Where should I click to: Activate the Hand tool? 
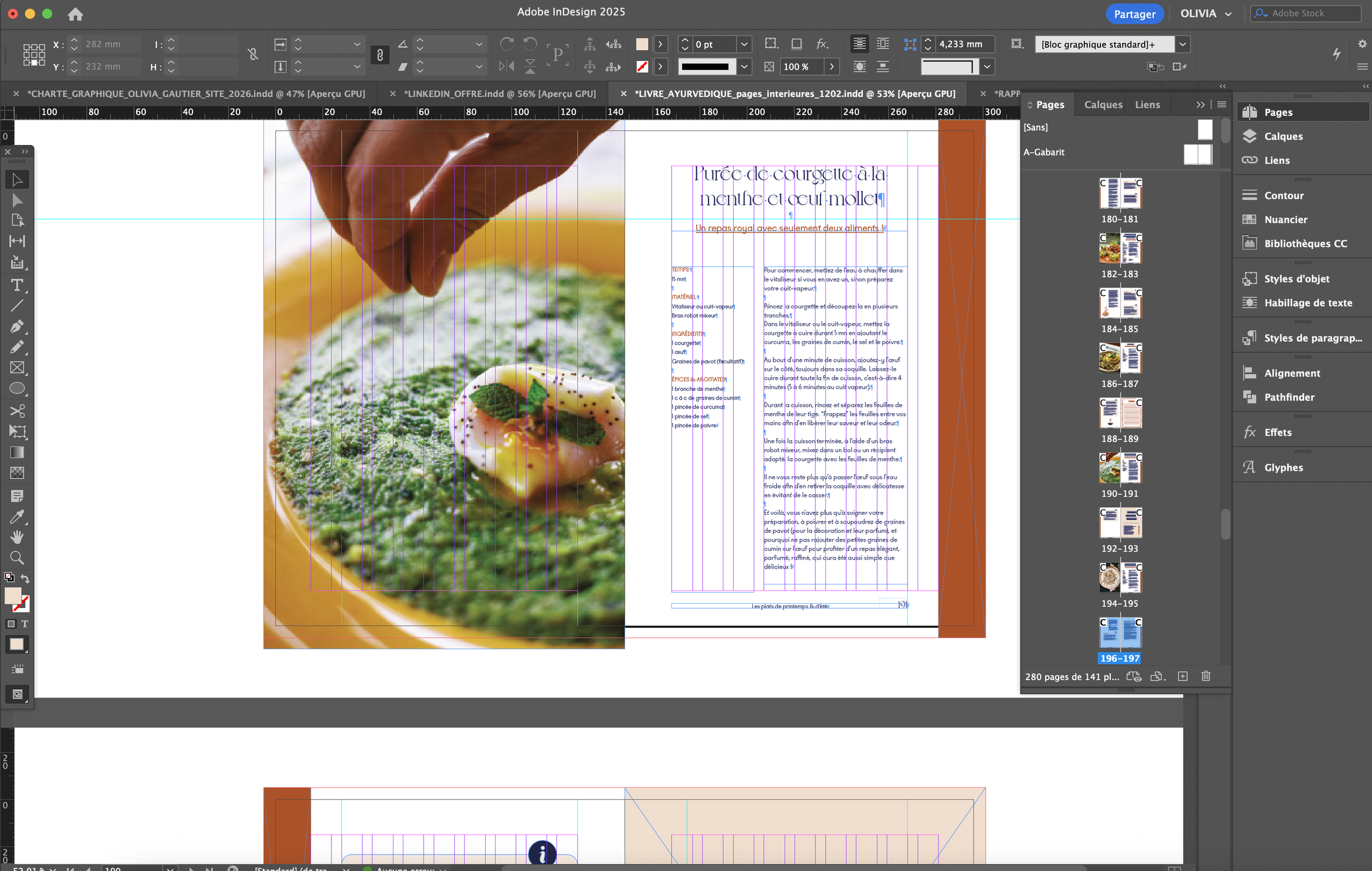coord(17,537)
